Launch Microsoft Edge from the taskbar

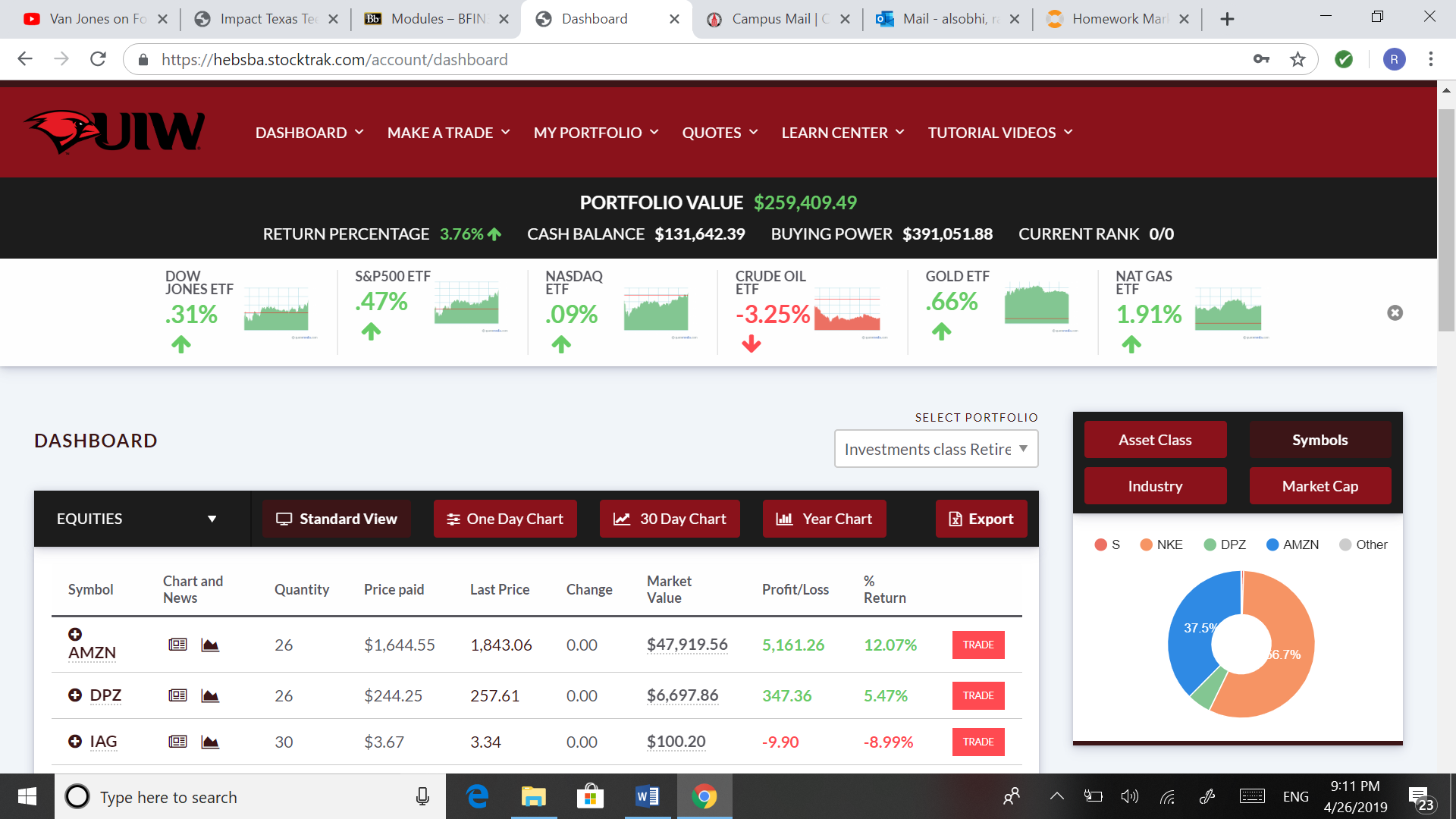click(x=478, y=796)
